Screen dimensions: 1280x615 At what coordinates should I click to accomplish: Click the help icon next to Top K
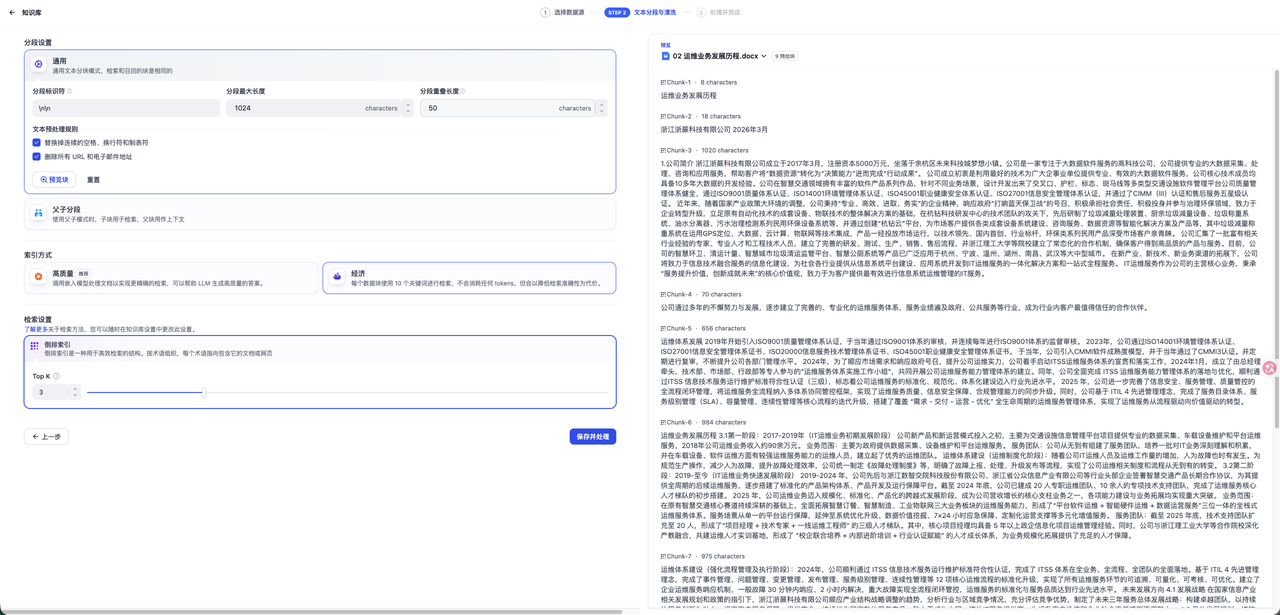pyautogui.click(x=56, y=377)
